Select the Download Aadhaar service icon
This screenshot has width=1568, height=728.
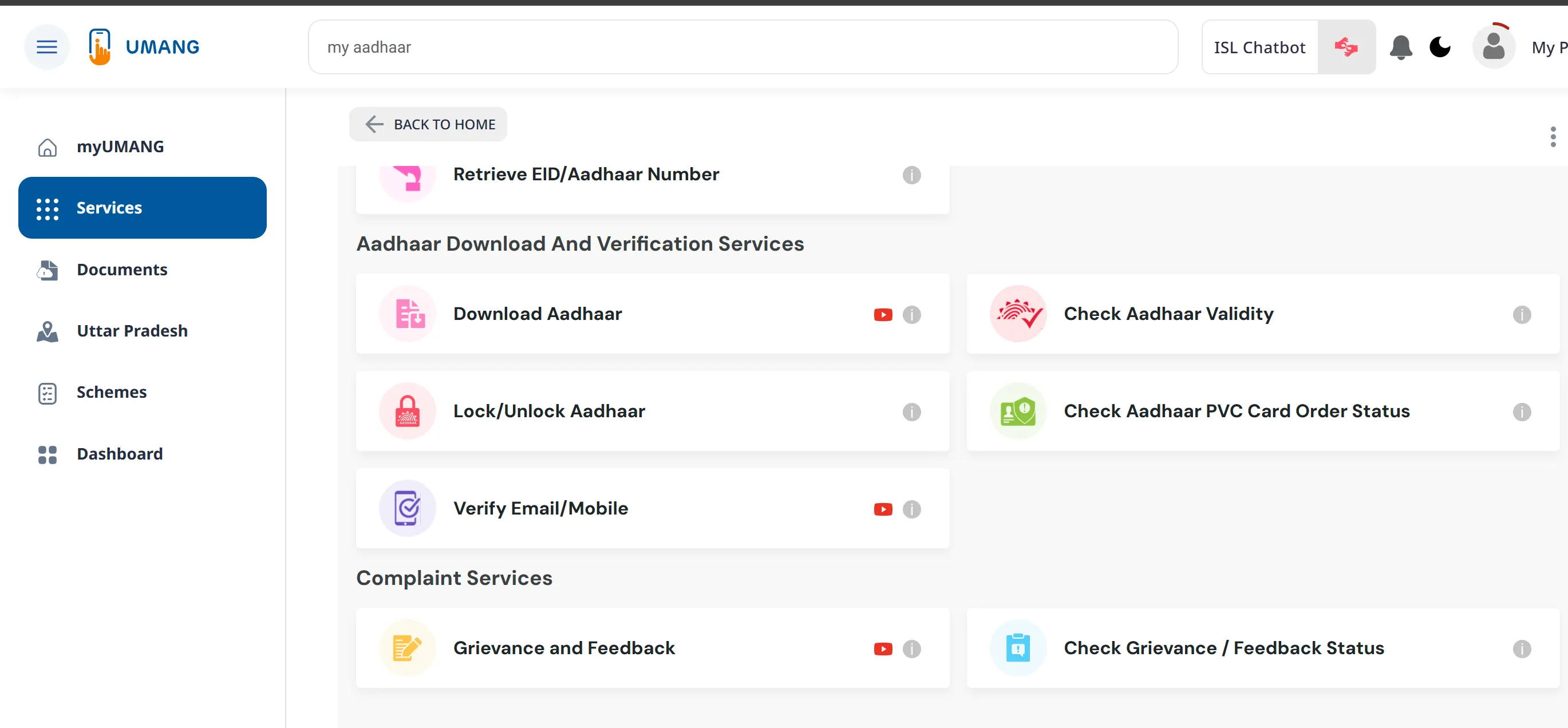point(407,314)
